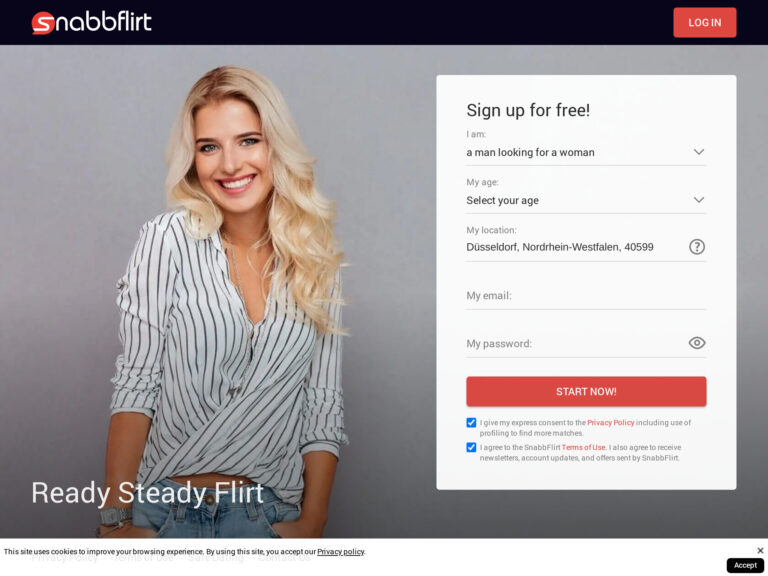Select 'a man looking for a woman' field
The height and width of the screenshot is (576, 768).
click(x=586, y=152)
